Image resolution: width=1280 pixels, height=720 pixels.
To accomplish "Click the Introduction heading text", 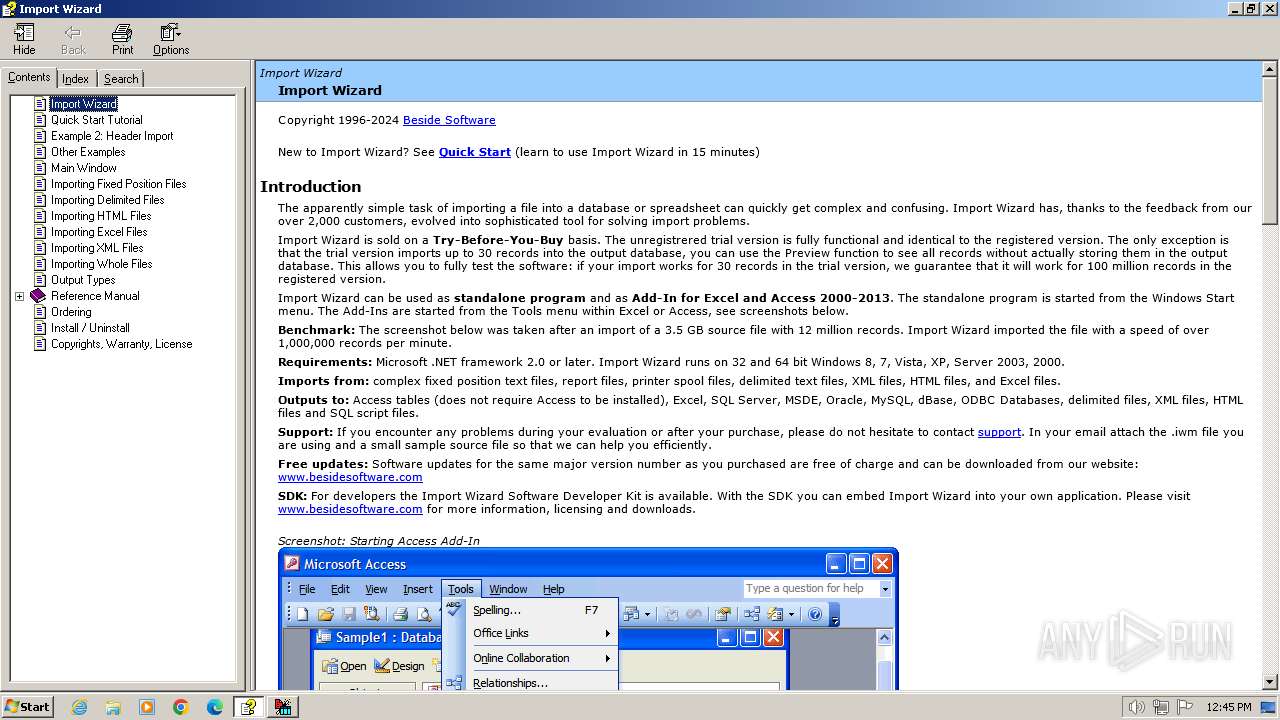I will point(311,186).
